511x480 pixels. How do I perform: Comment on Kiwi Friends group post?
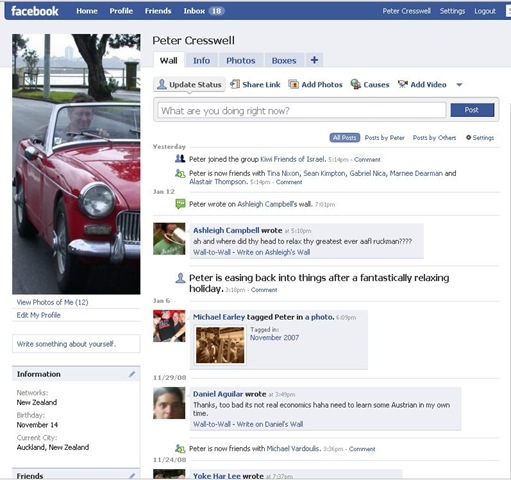367,159
